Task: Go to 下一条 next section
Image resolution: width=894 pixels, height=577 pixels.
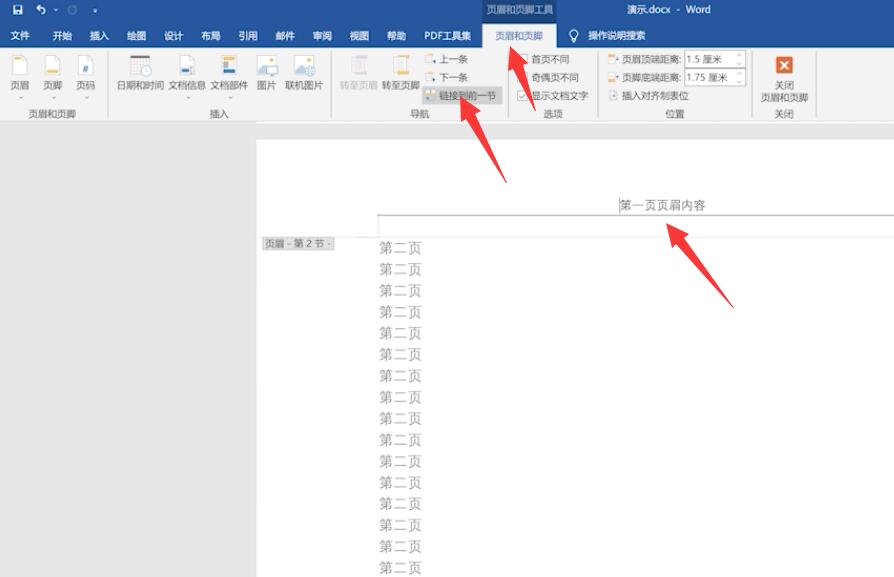Action: 446,77
